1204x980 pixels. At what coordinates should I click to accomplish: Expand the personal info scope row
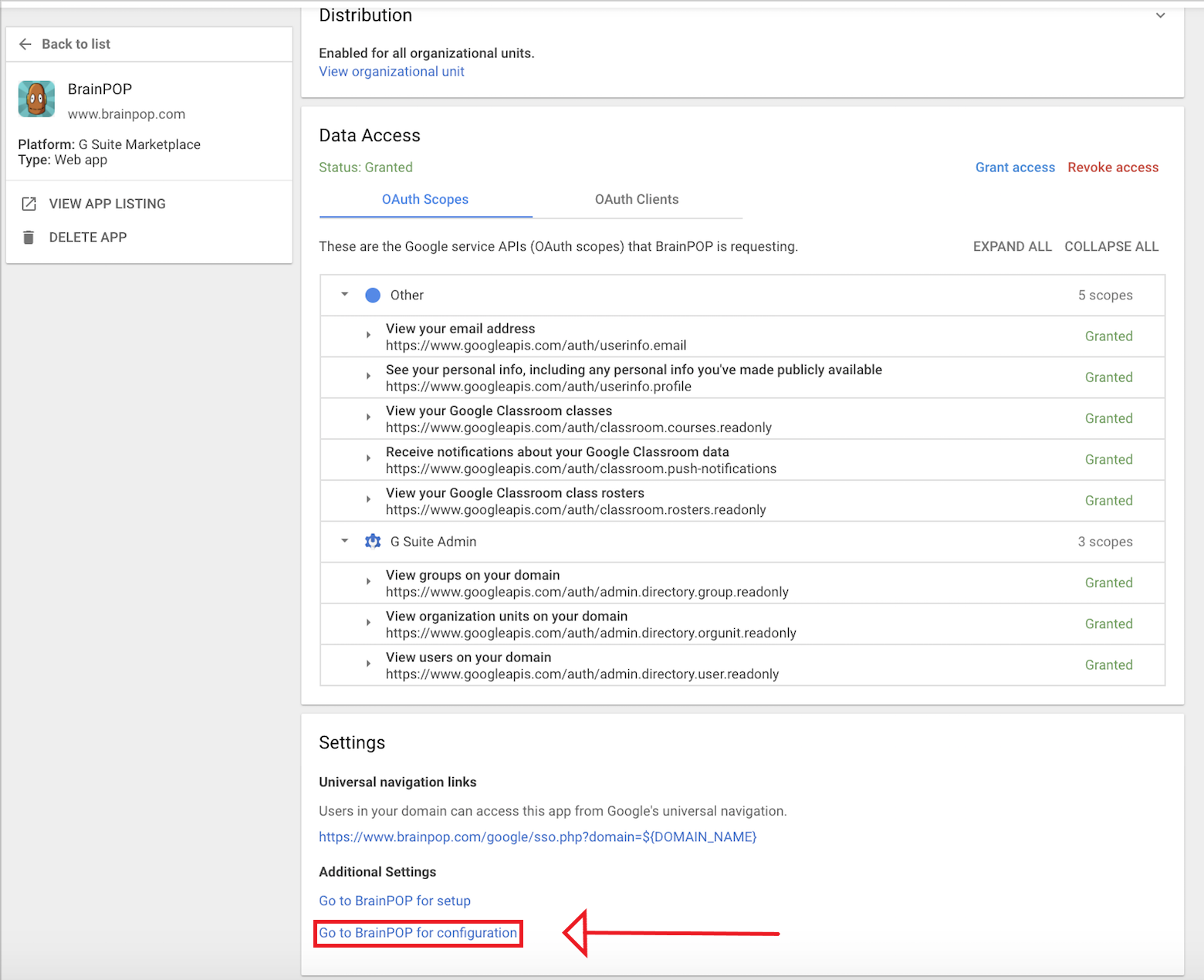368,376
